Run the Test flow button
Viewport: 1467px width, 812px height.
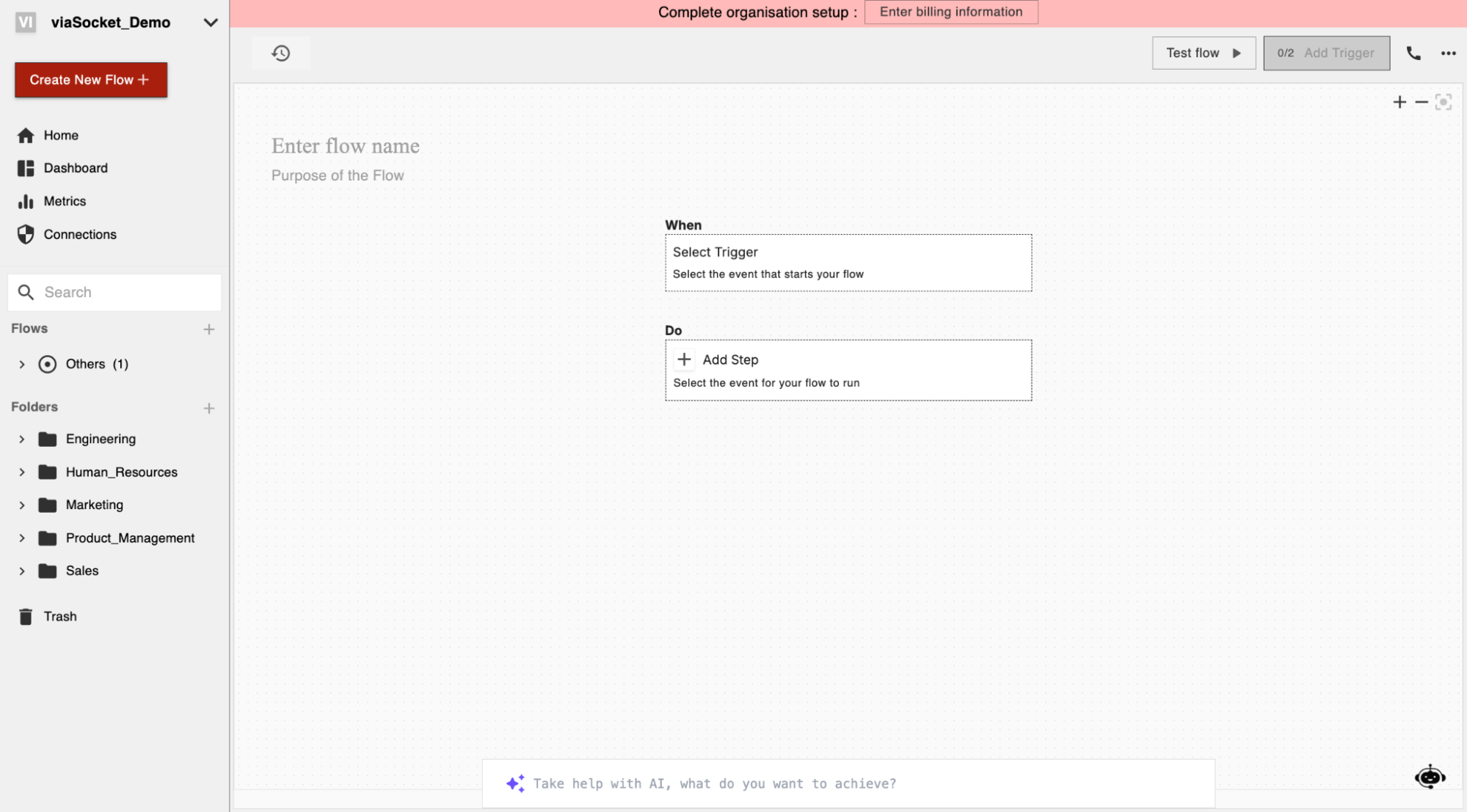coord(1203,53)
